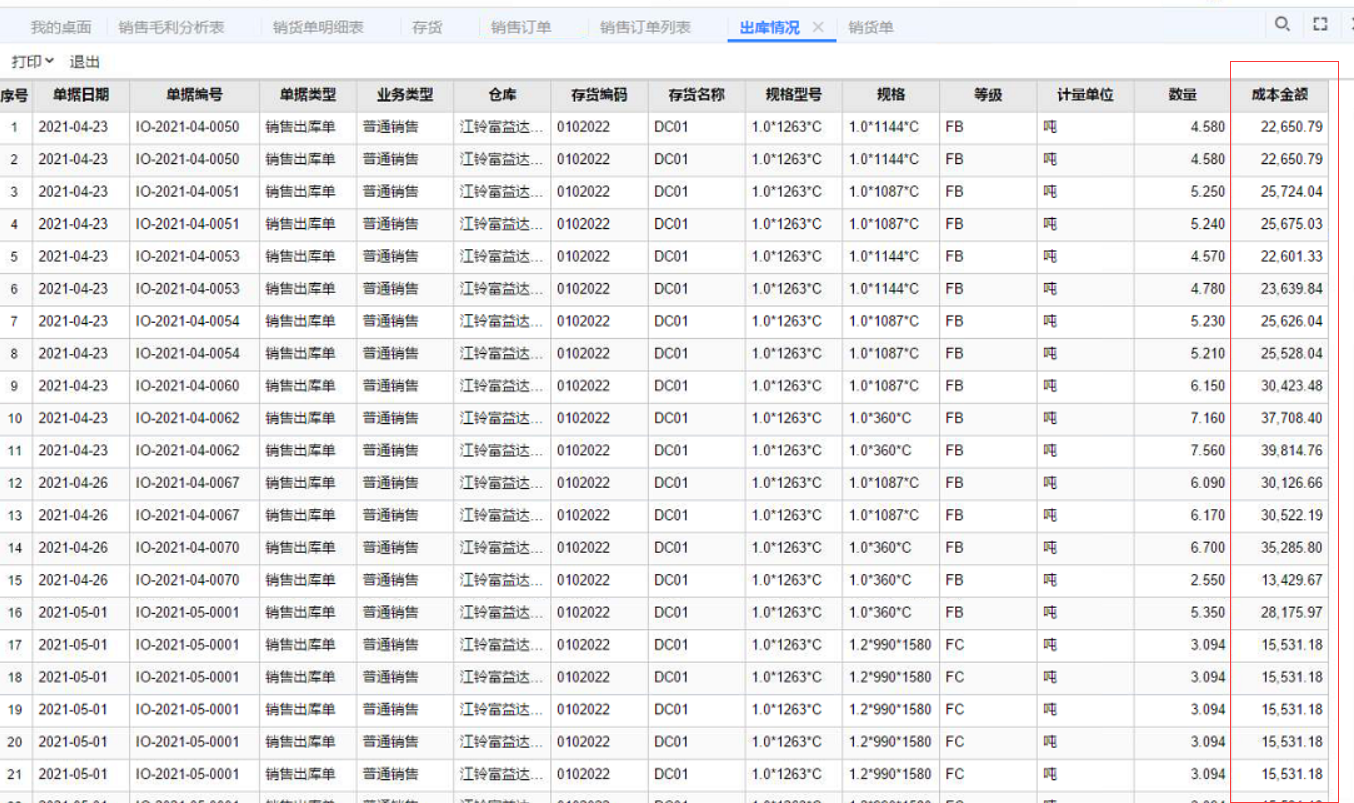
Task: Select cost amount 28,175.97
Action: click(1292, 612)
